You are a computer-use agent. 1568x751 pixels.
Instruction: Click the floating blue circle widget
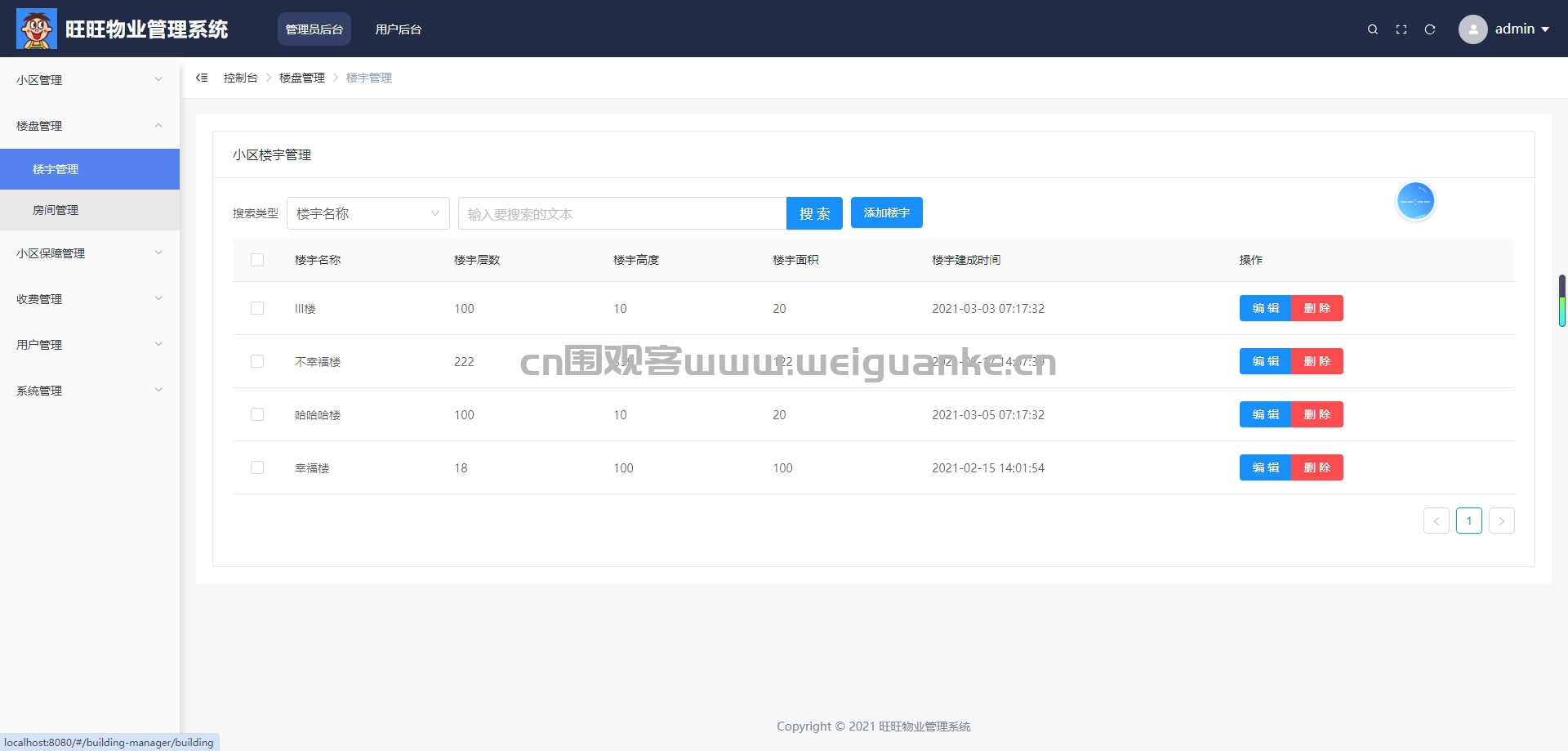point(1415,201)
